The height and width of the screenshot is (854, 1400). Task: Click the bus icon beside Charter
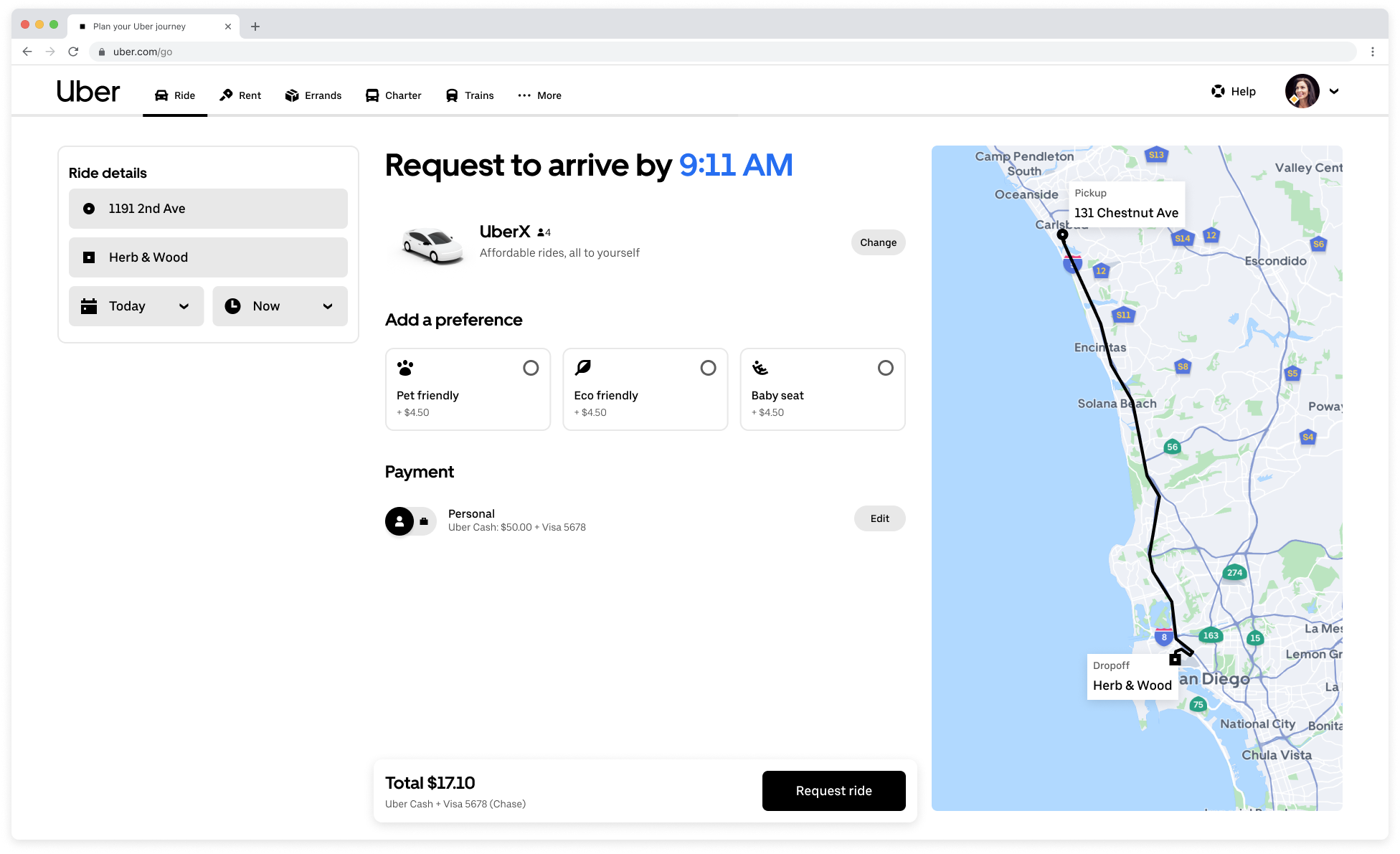[x=372, y=95]
